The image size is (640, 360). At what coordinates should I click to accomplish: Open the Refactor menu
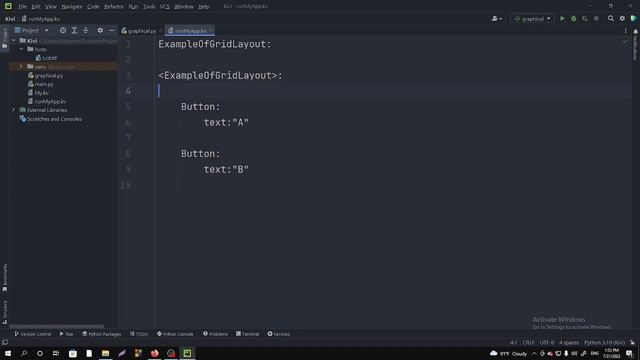tap(113, 7)
